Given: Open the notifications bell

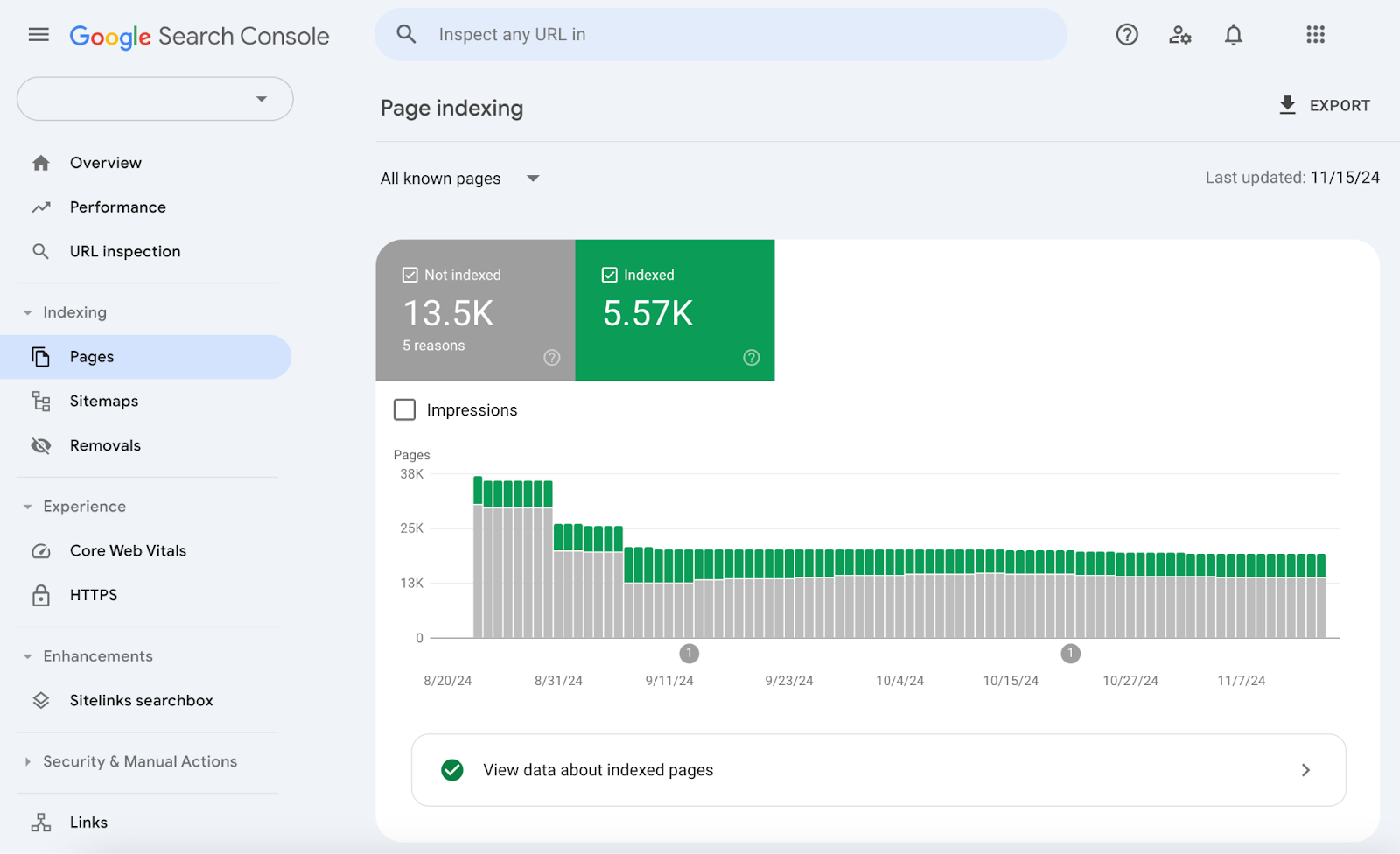Looking at the screenshot, I should point(1234,34).
